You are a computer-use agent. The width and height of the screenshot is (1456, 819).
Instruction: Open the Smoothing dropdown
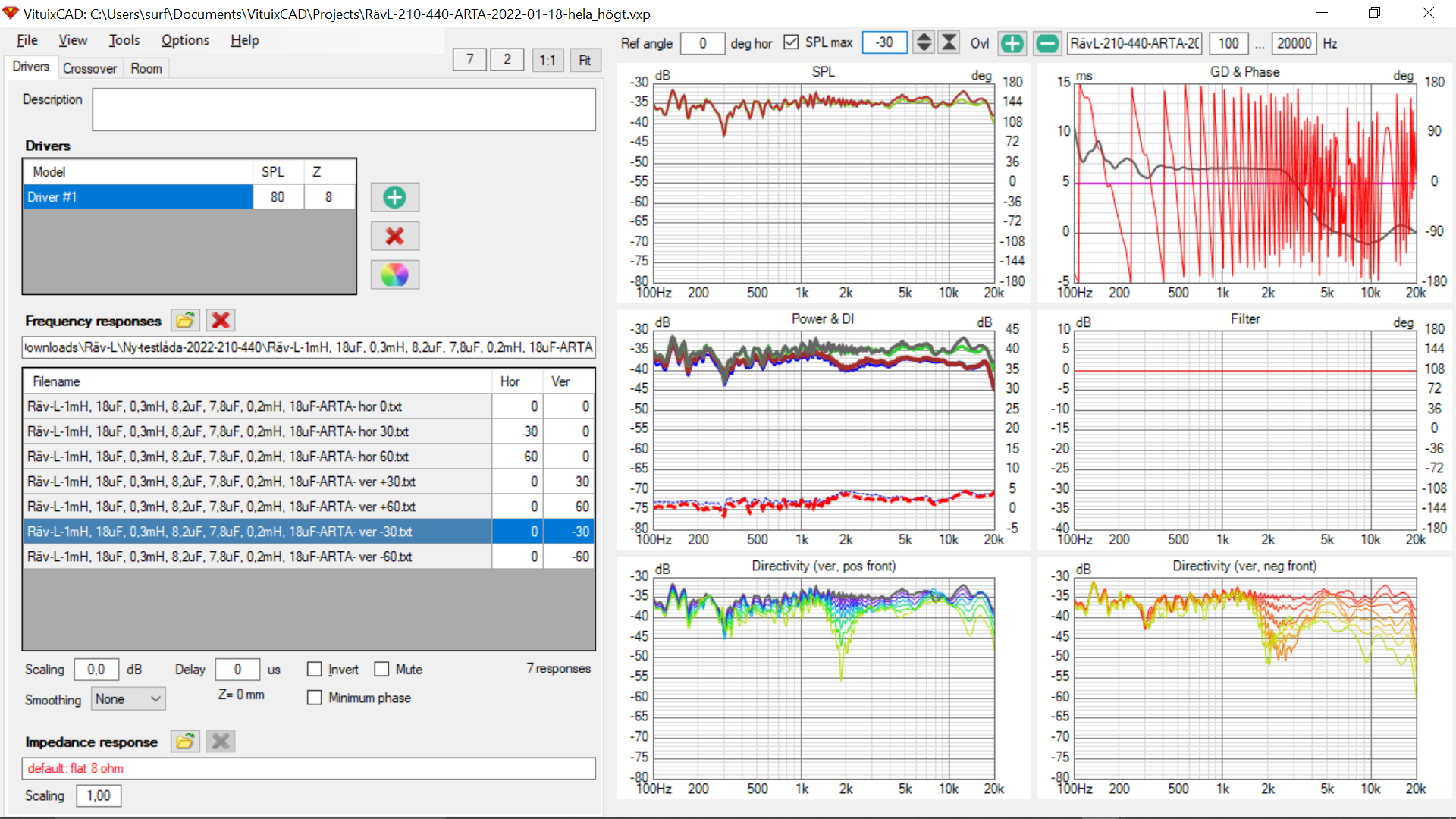click(128, 698)
